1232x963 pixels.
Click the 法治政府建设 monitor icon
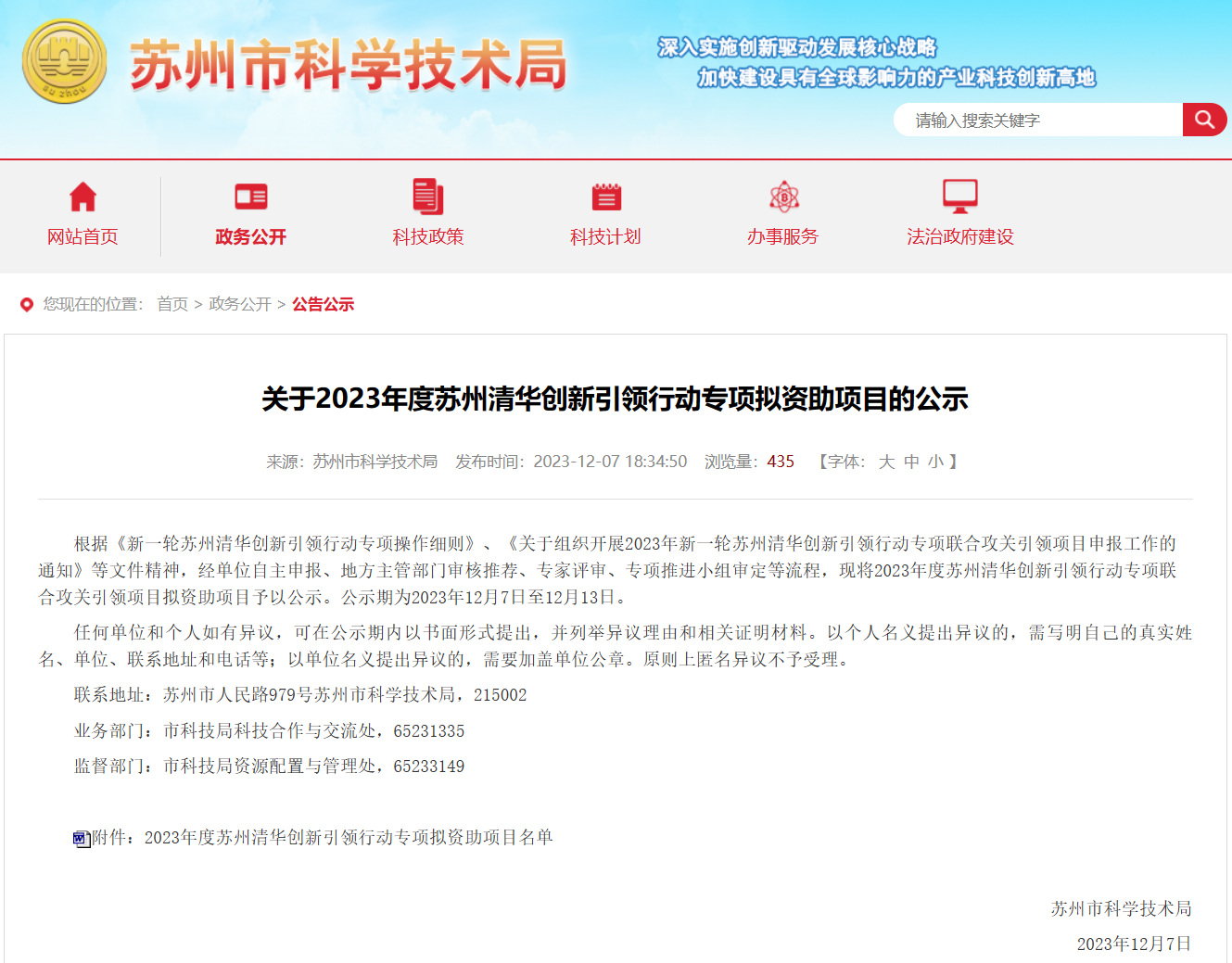959,196
